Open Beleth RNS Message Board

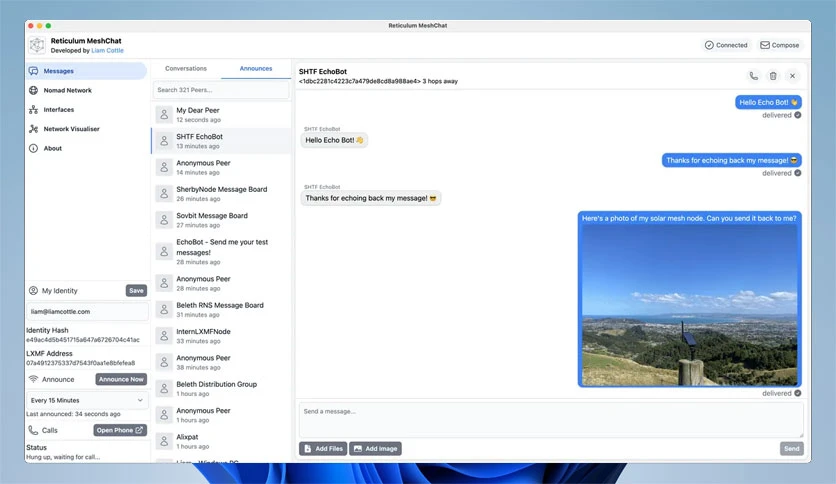click(221, 310)
